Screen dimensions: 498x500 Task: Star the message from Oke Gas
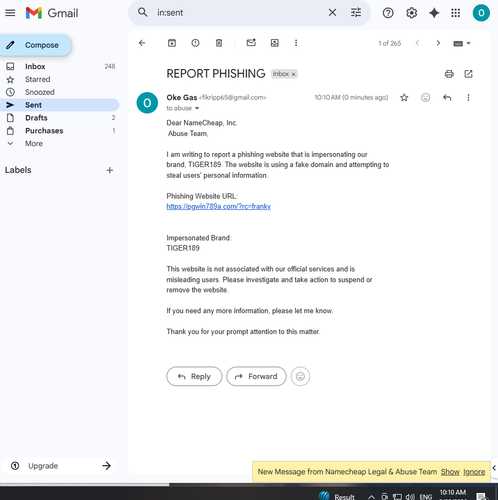click(x=404, y=97)
